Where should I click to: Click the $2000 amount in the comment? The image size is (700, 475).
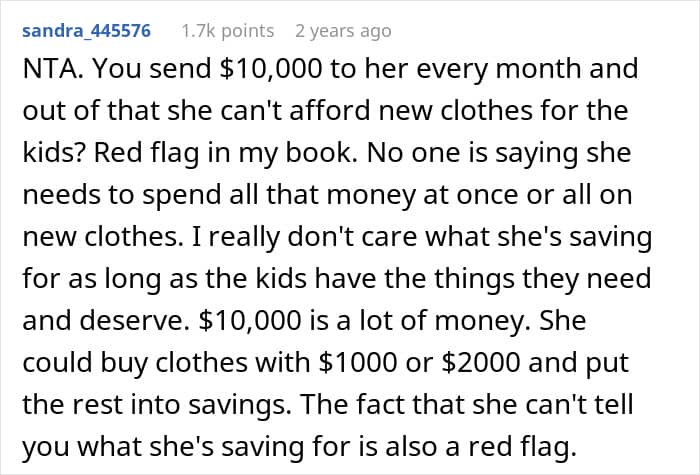tap(481, 362)
